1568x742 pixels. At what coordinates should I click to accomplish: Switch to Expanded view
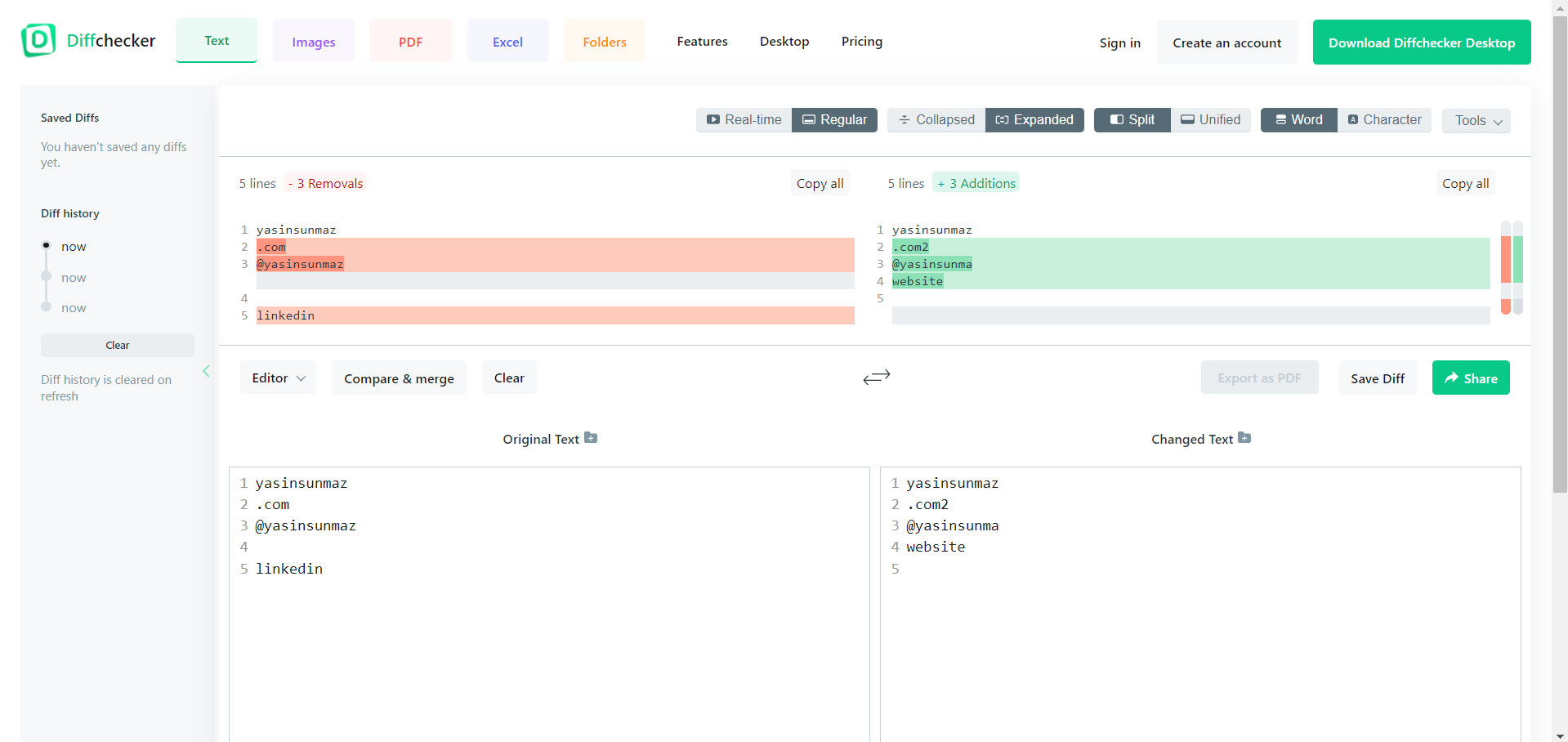(1034, 120)
